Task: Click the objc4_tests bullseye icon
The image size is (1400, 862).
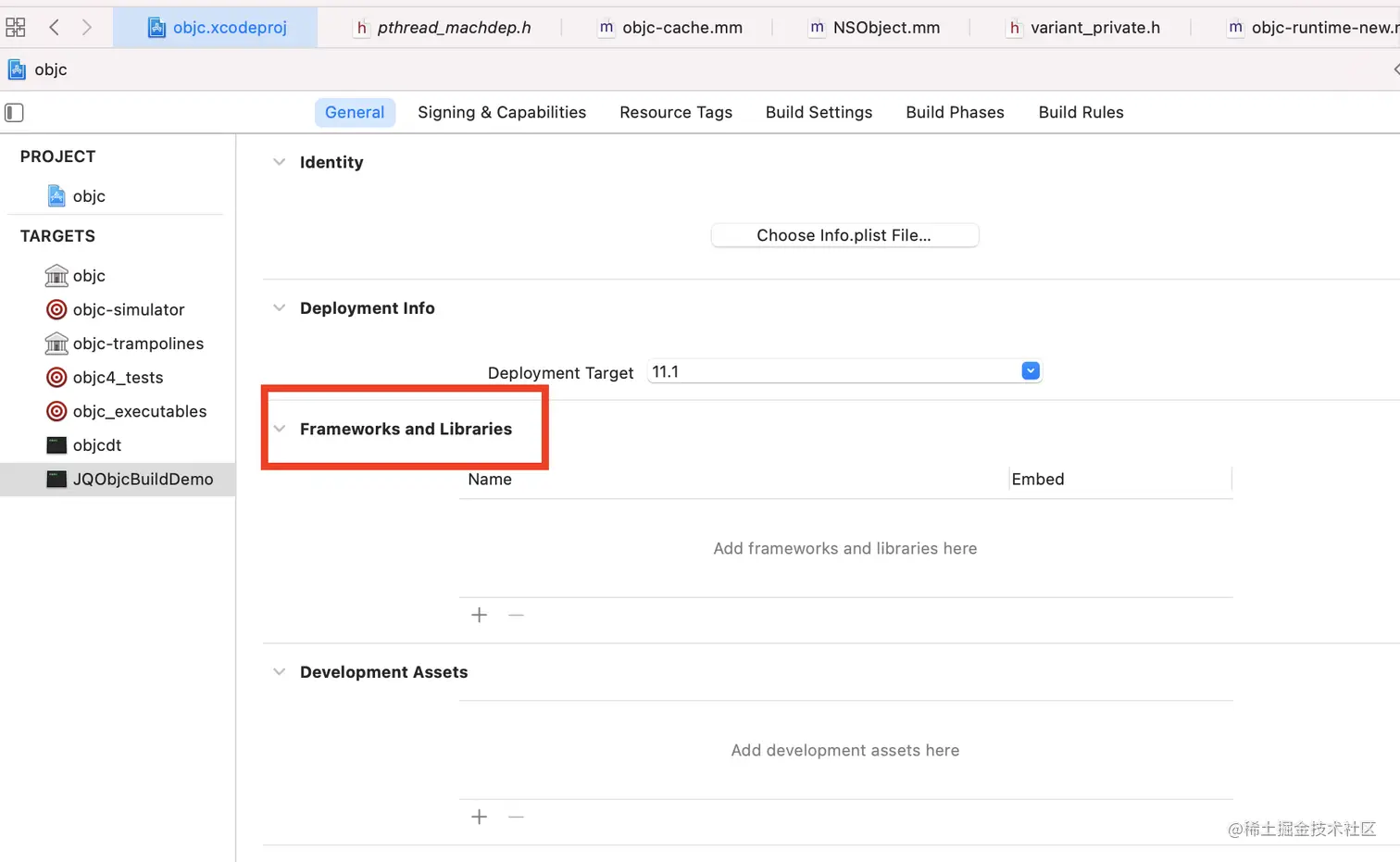Action: (x=56, y=377)
